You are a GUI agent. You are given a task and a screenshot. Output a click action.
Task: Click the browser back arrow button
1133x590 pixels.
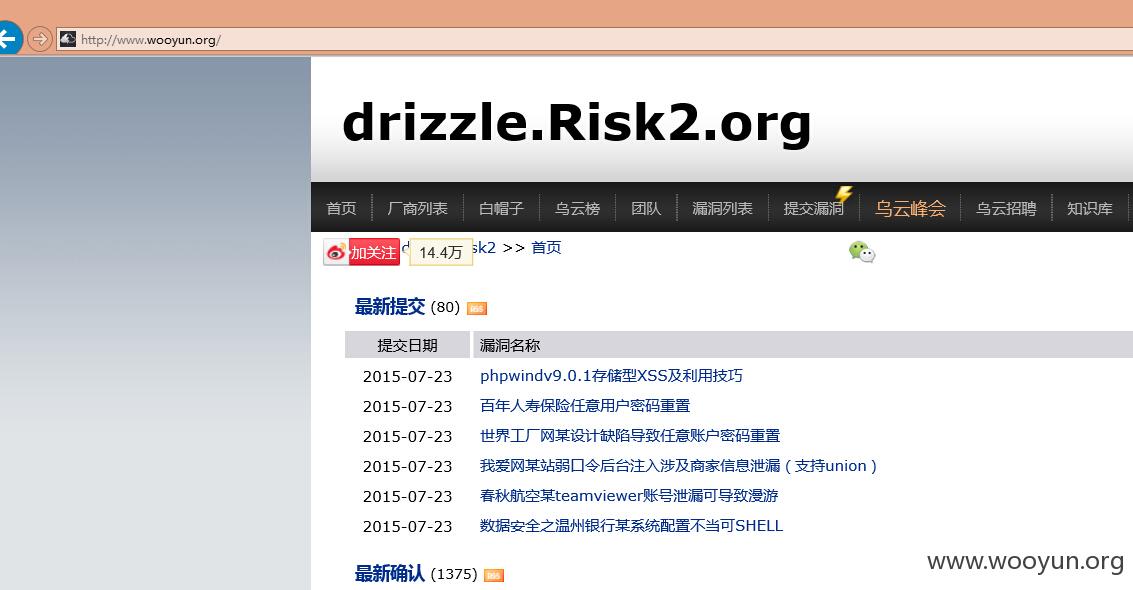point(9,38)
